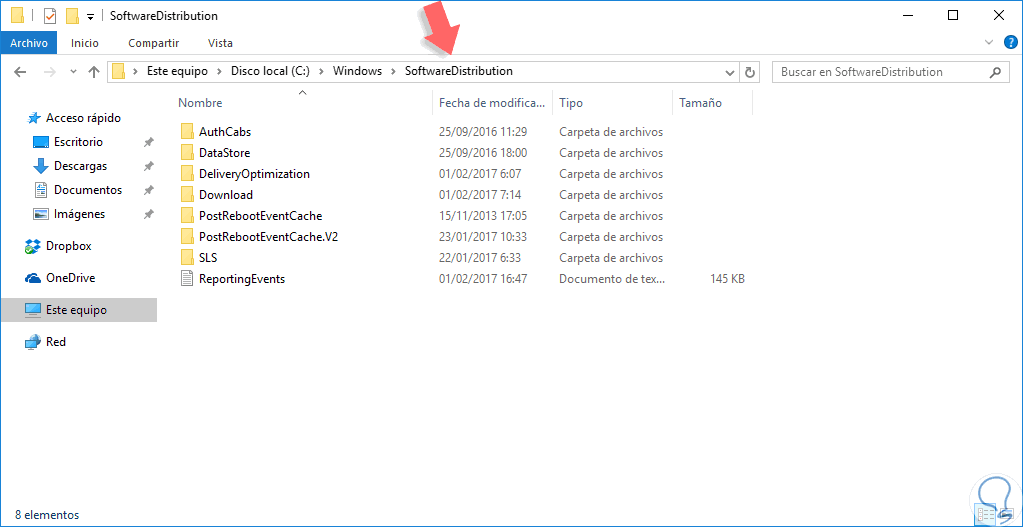Switch to the Vista ribbon tab
The width and height of the screenshot is (1023, 527).
220,43
